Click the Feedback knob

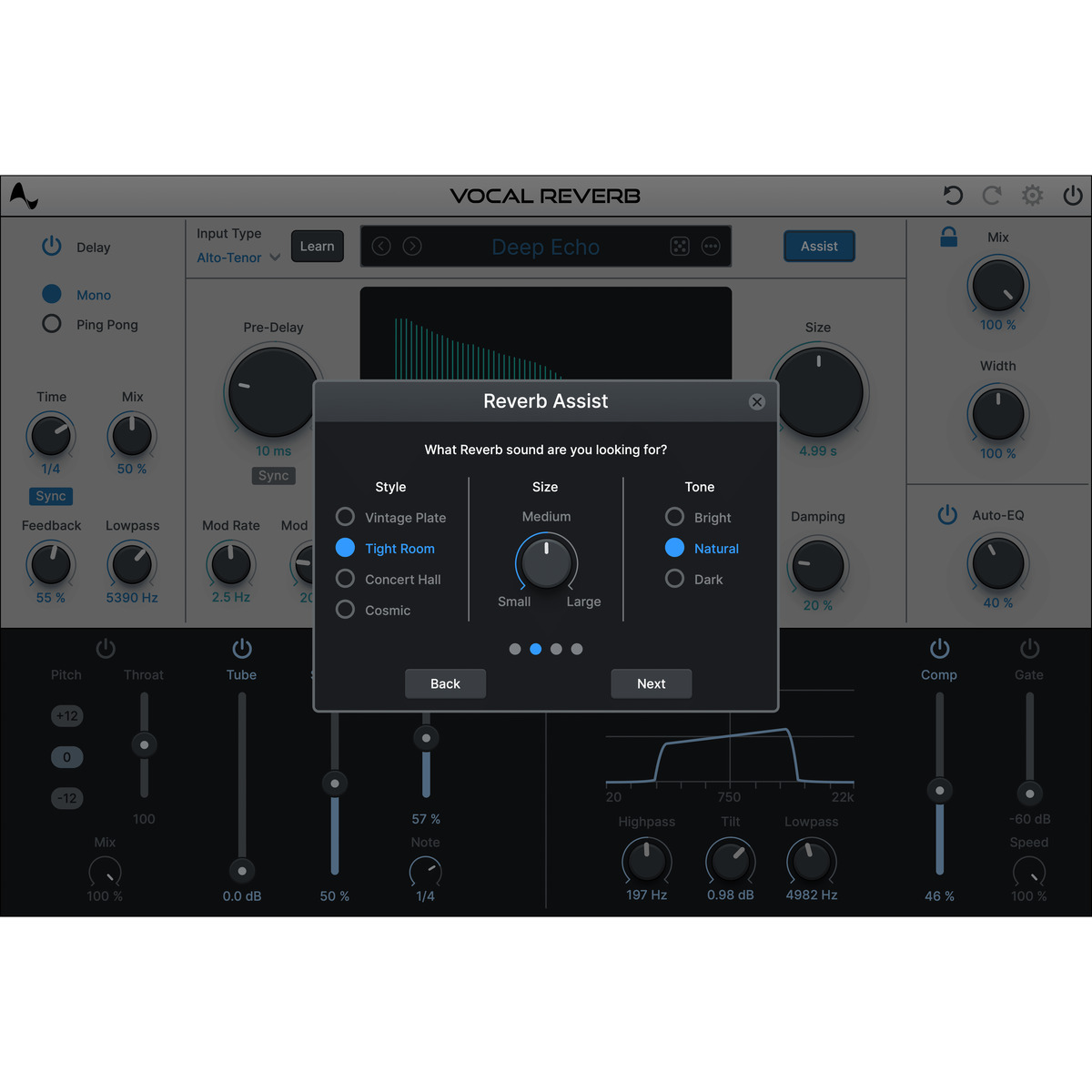(51, 565)
